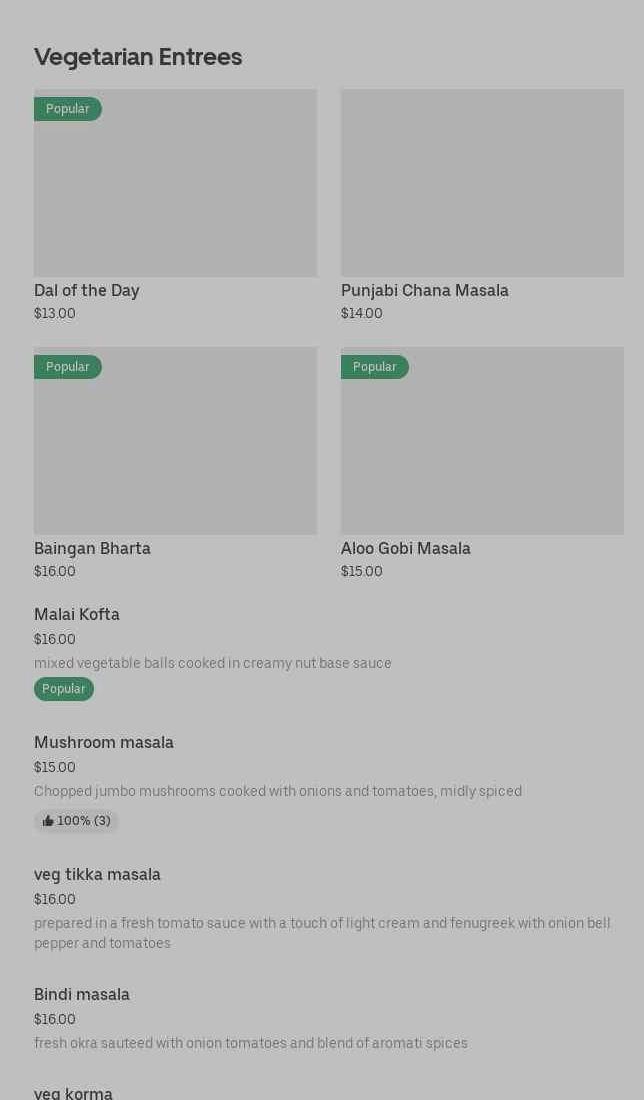
Task: Click the Baingan Bharta name
Action: click(x=92, y=549)
